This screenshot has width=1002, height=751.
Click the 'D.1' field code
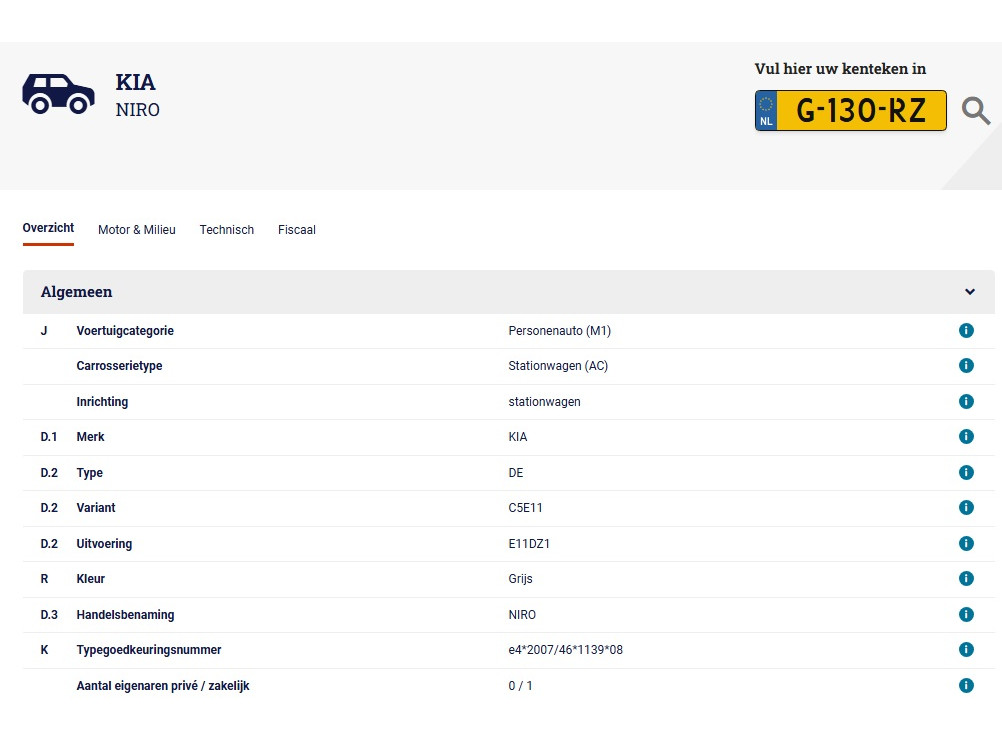pos(49,437)
